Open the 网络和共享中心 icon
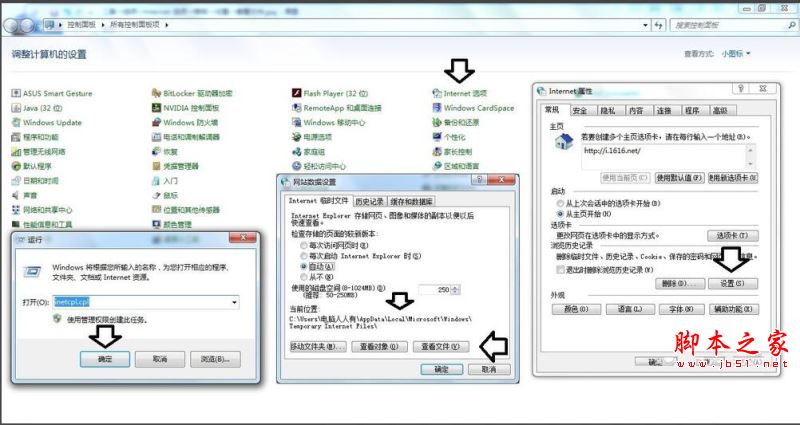This screenshot has height=425, width=800. pos(16,210)
